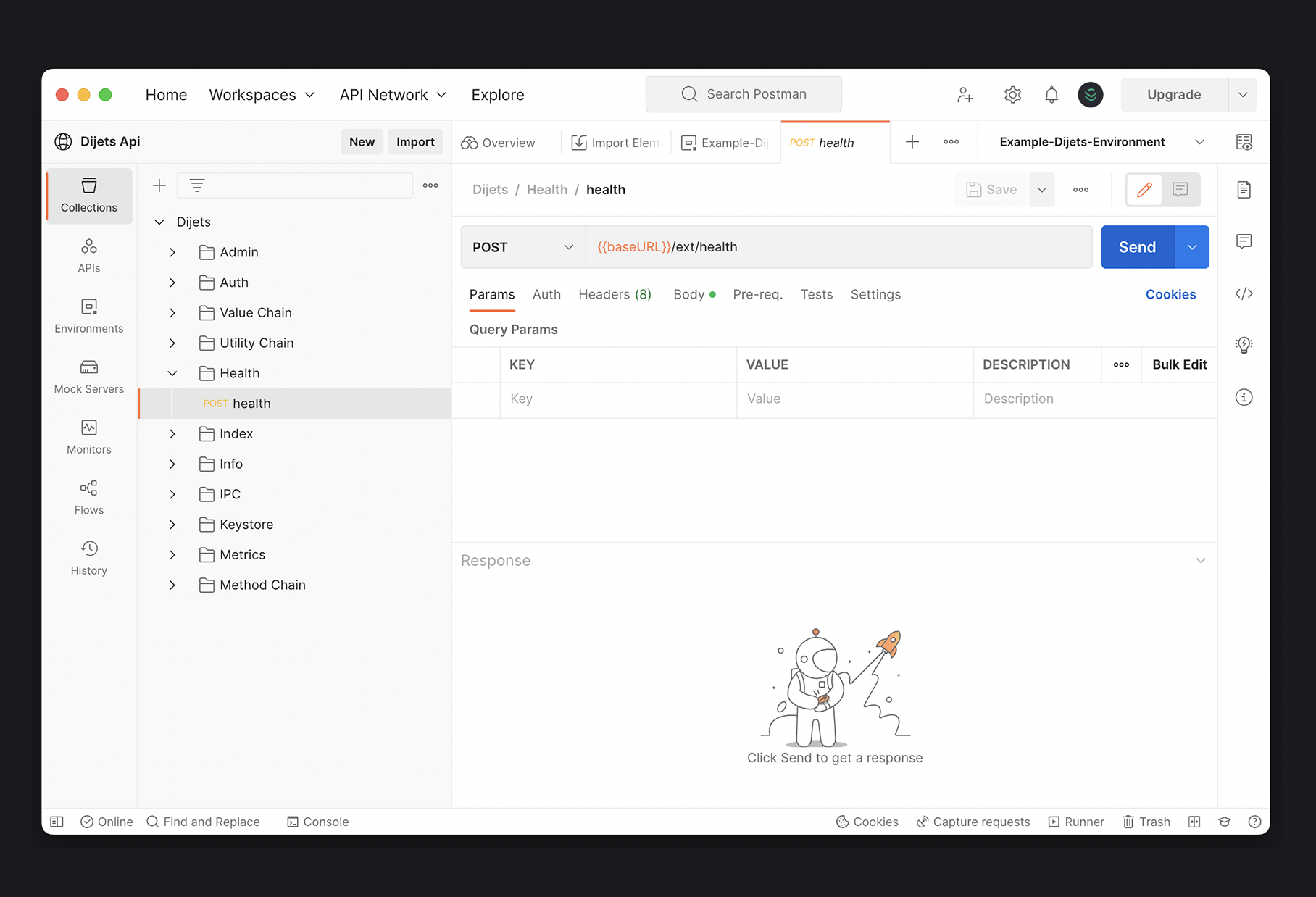Open the notifications bell
Viewport: 1316px width, 897px height.
click(x=1051, y=95)
